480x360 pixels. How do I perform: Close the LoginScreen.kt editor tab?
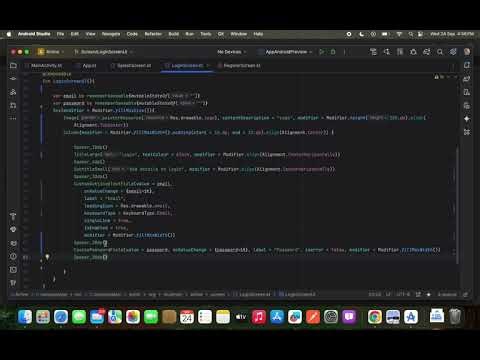(x=208, y=66)
